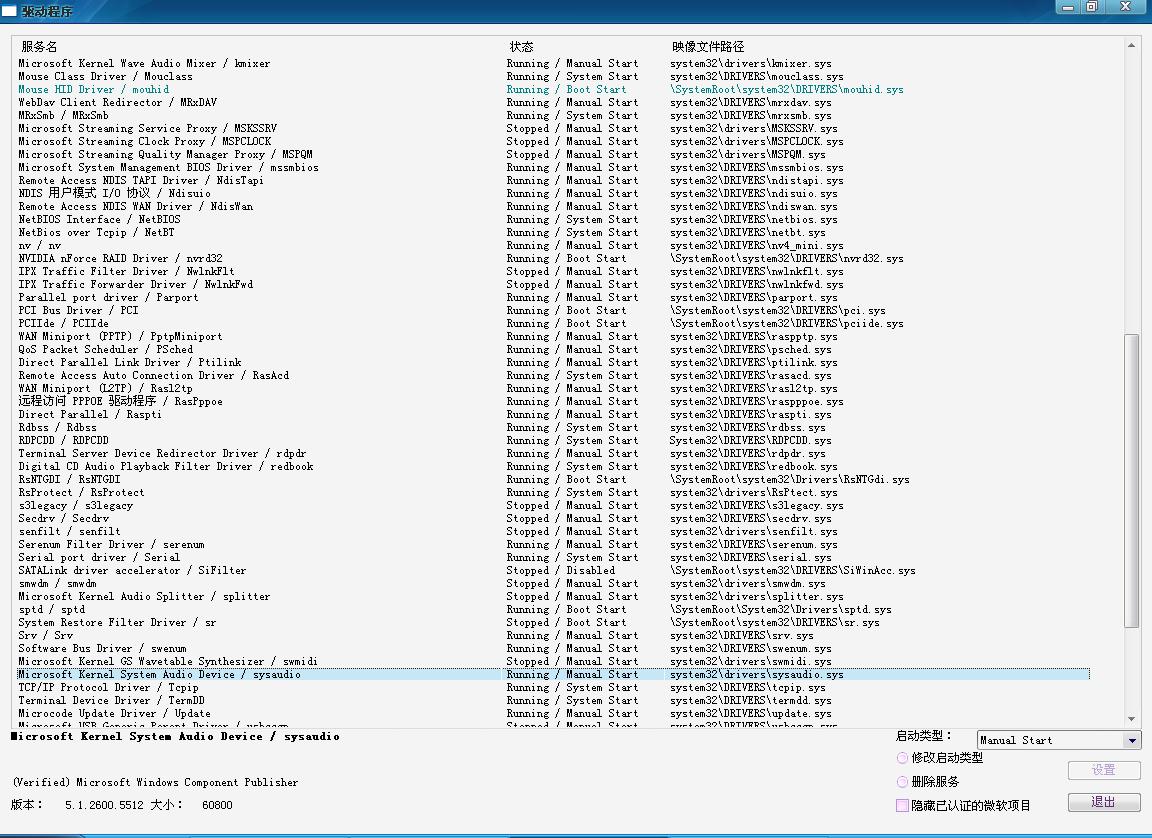The width and height of the screenshot is (1152, 838).
Task: Select IPX Traffic Forwarder Driver / NwlnkFwd row
Action: pyautogui.click(x=553, y=284)
